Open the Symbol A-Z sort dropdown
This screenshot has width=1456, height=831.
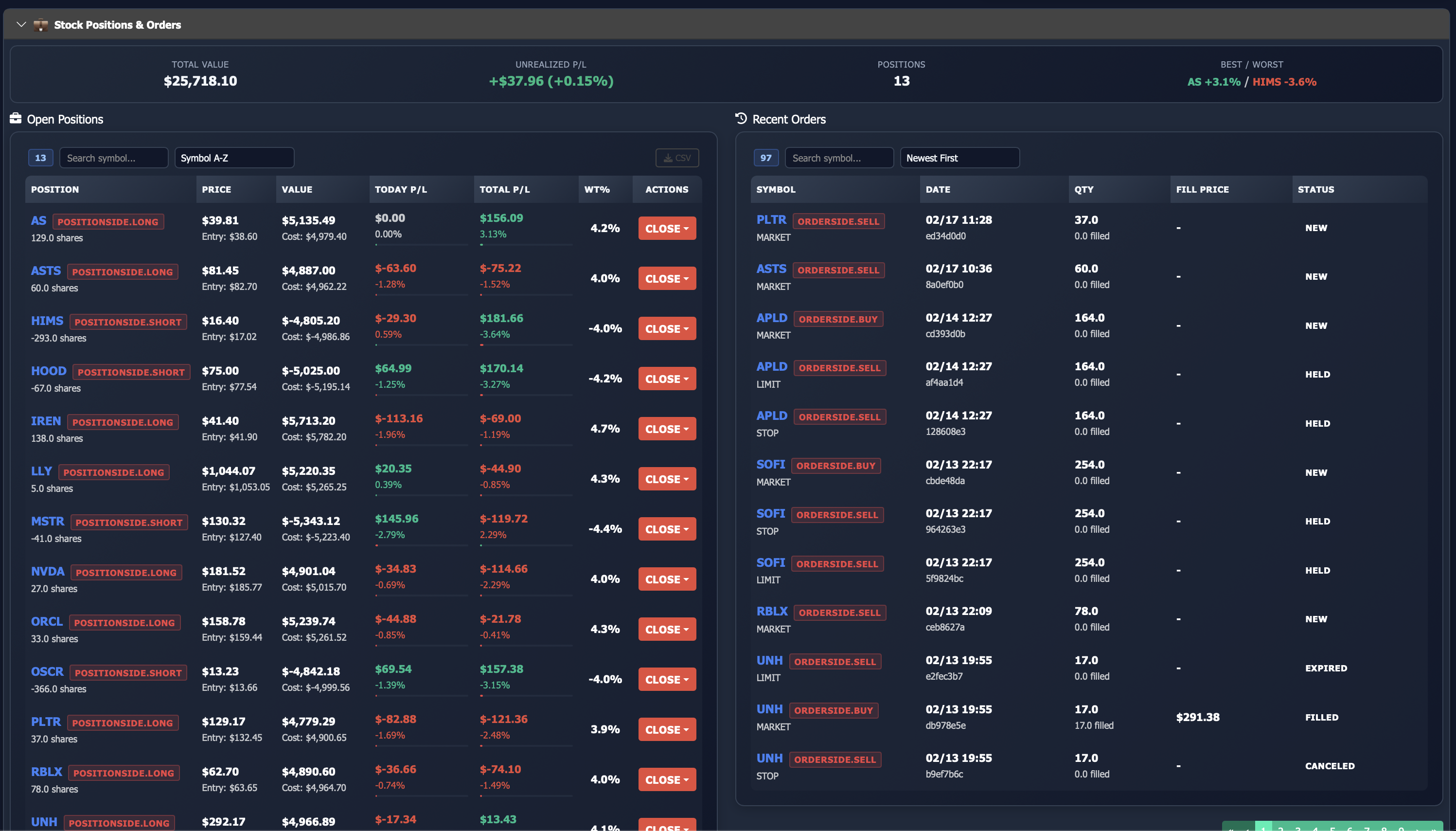point(234,158)
